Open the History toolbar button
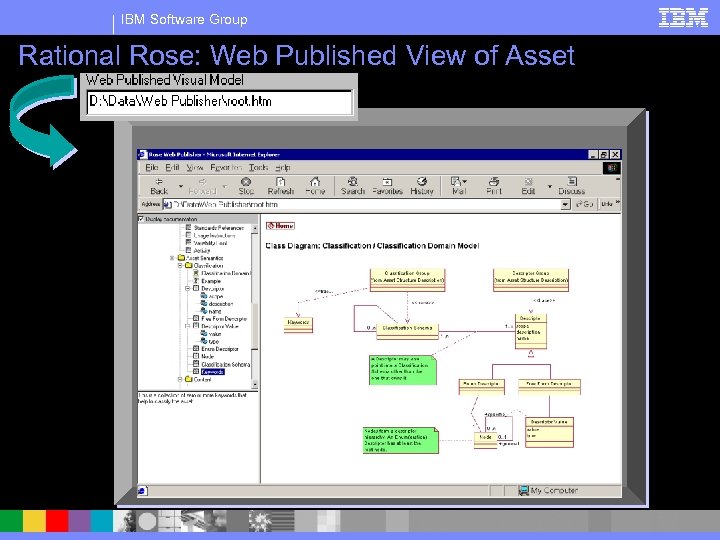 point(422,186)
